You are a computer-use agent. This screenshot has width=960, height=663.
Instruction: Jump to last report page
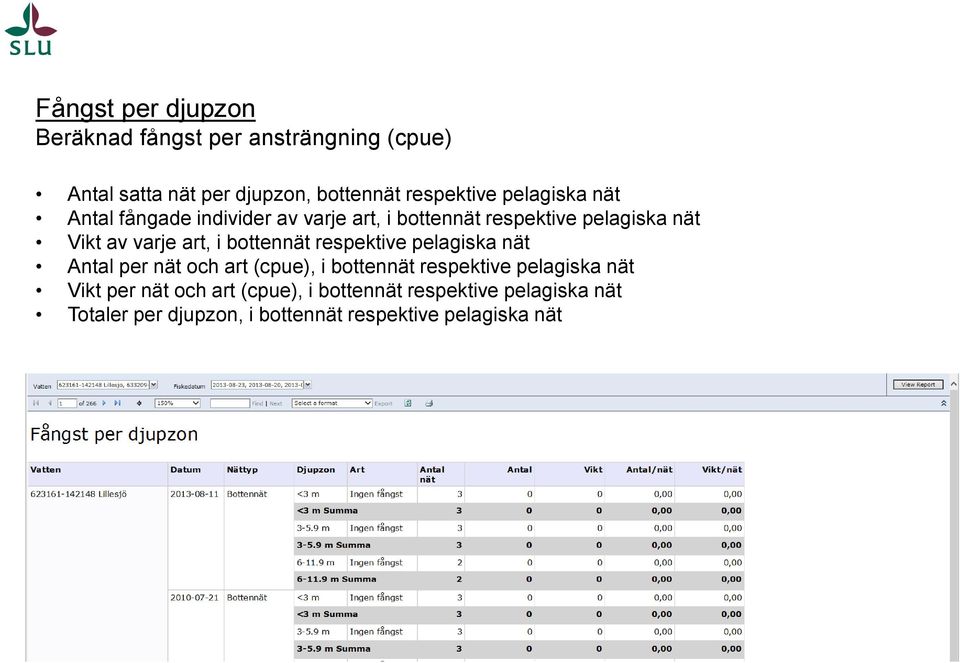[118, 403]
